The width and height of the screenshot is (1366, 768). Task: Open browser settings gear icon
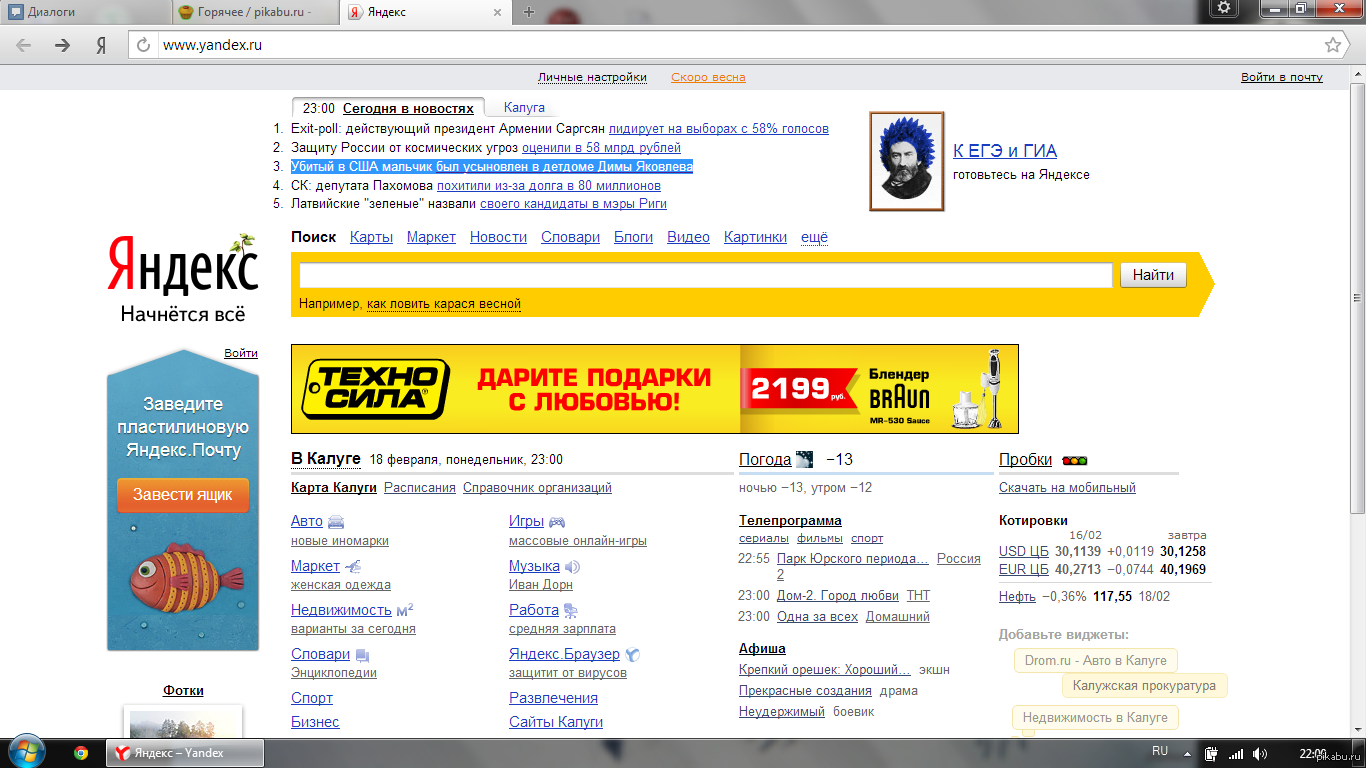1224,9
